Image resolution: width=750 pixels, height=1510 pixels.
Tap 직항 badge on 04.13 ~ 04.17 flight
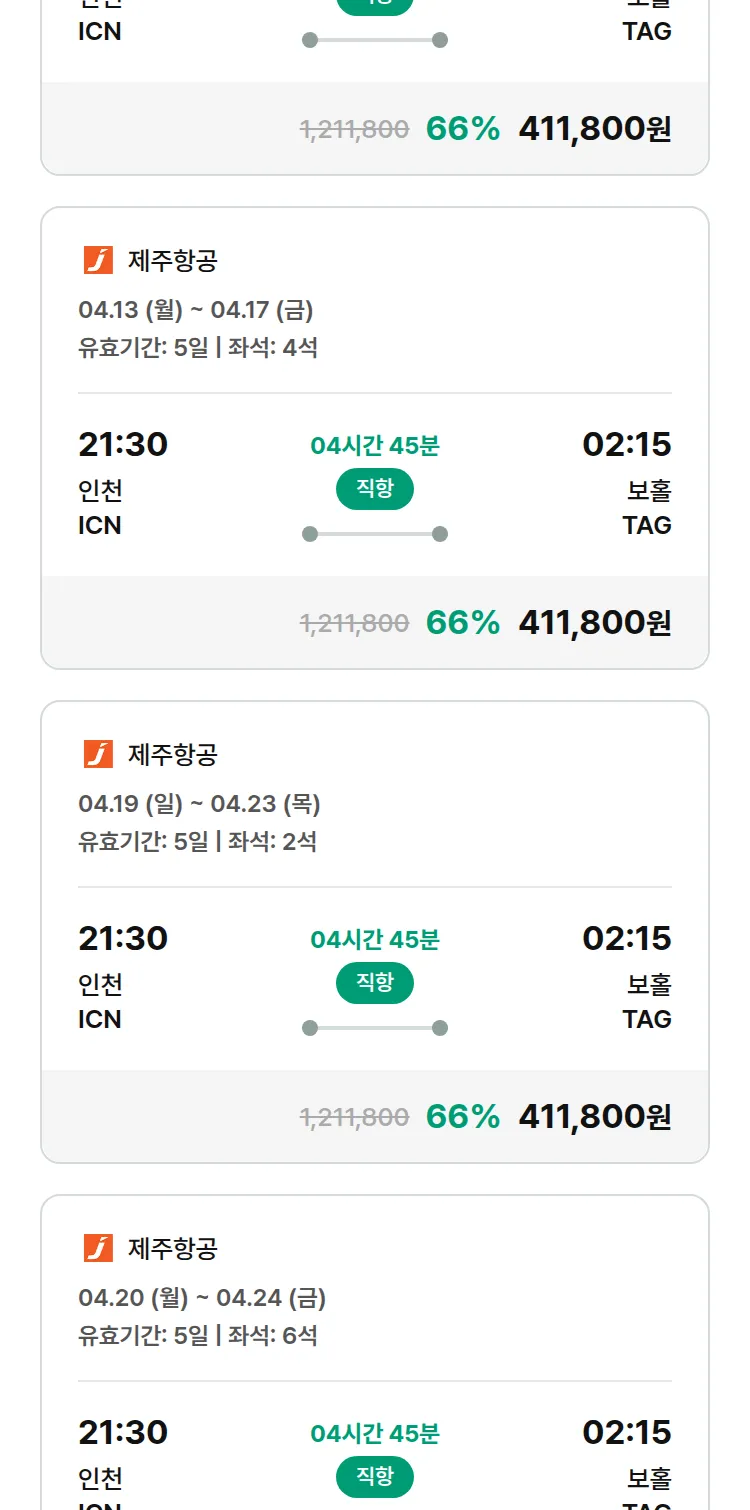pyautogui.click(x=375, y=489)
